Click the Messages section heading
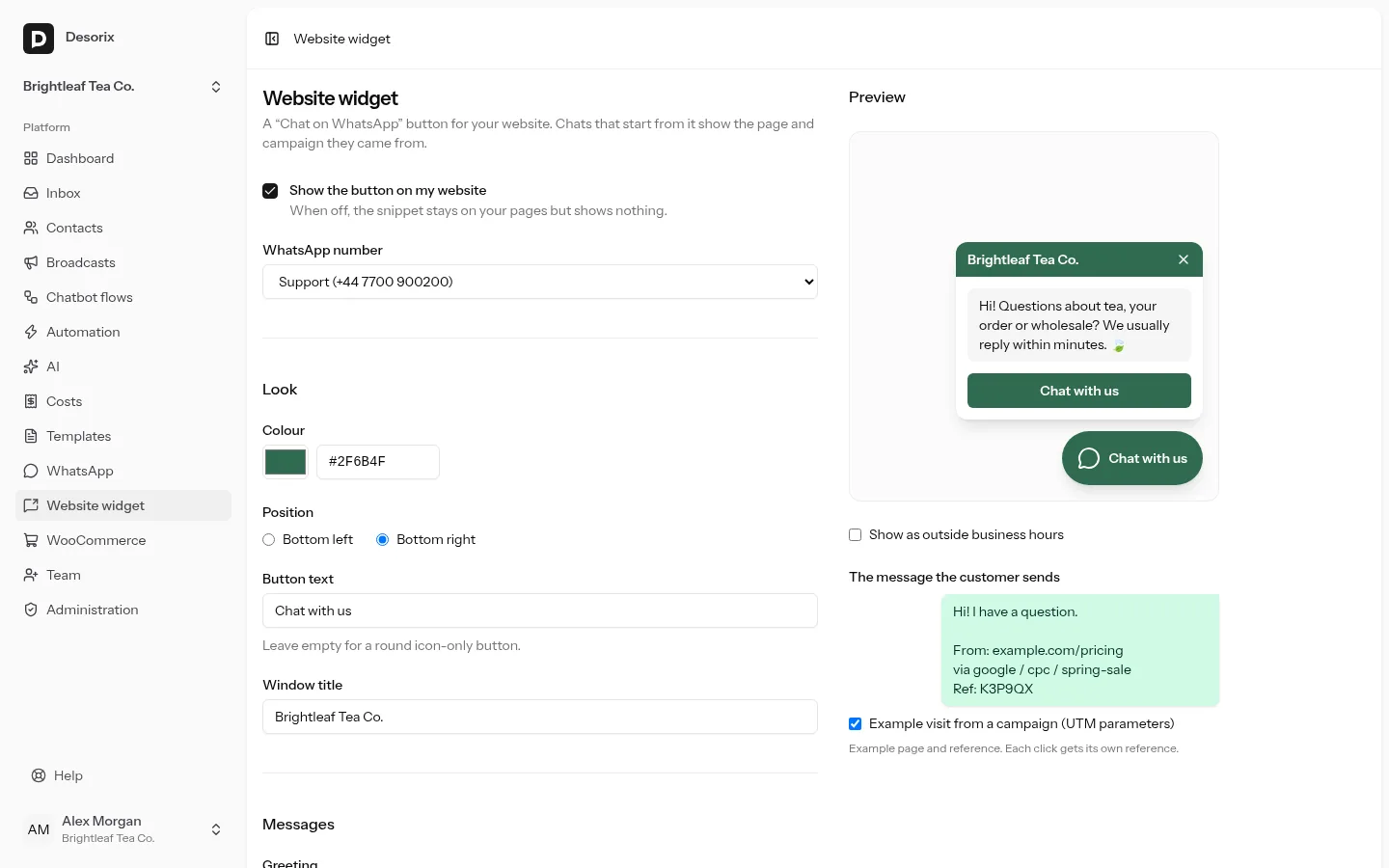Viewport: 1389px width, 868px height. coord(298,825)
